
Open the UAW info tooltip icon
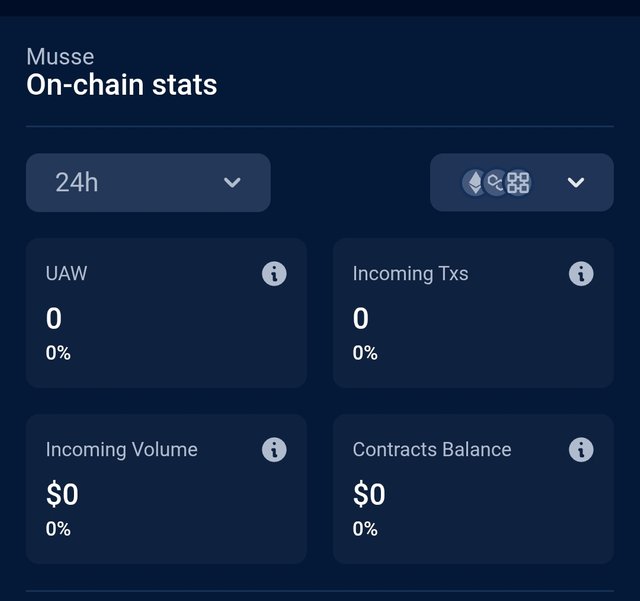point(274,273)
